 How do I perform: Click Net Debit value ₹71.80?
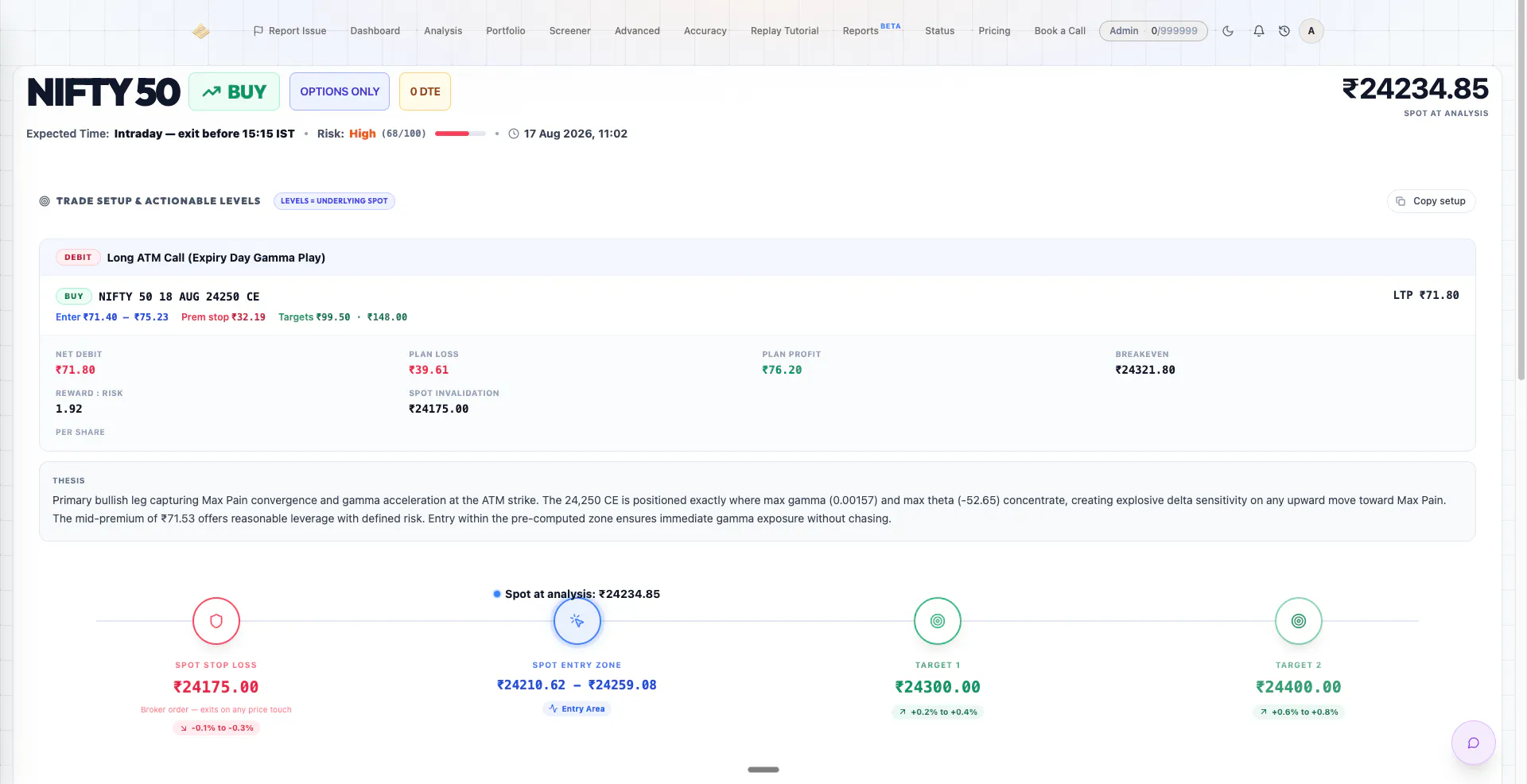coord(76,370)
